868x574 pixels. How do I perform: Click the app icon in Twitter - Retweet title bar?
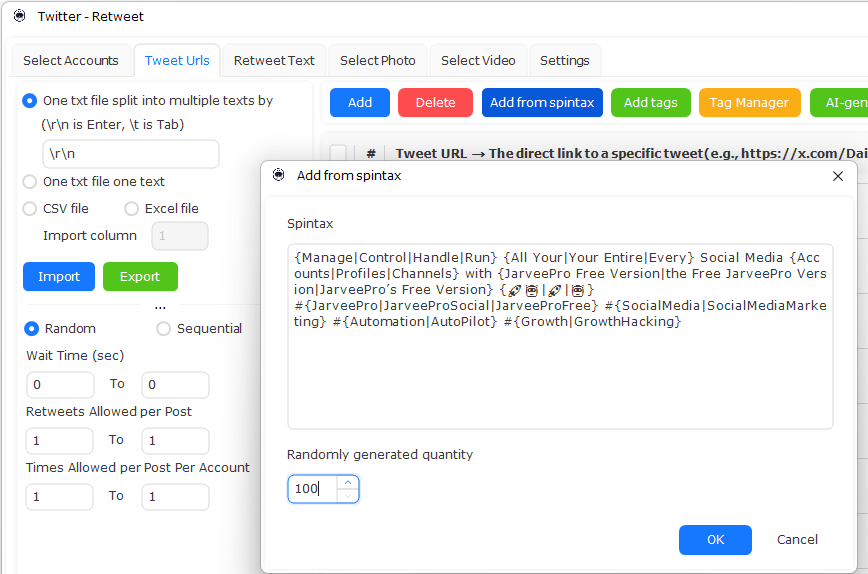pyautogui.click(x=20, y=16)
